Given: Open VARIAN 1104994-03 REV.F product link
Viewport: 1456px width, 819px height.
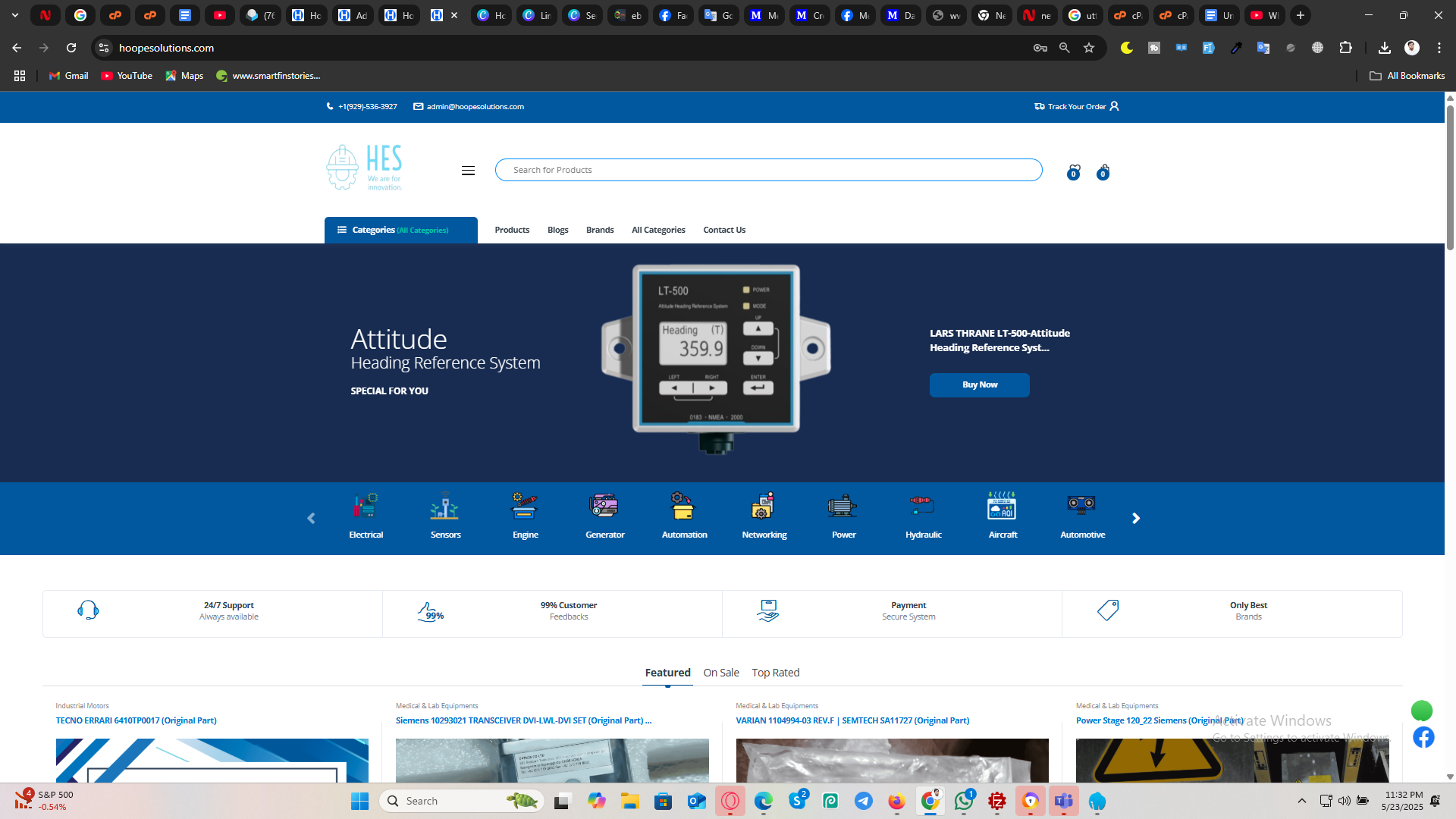Looking at the screenshot, I should 852,720.
